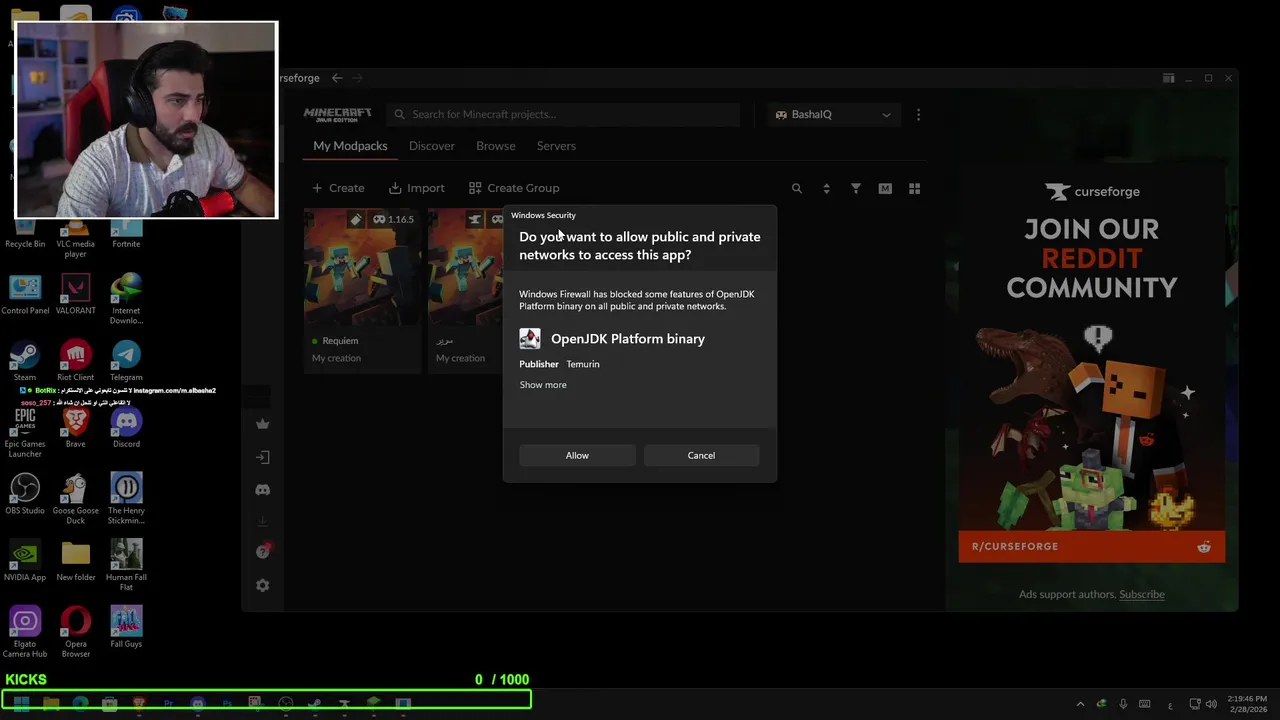
Task: Open File Explorer from the taskbar
Action: (x=51, y=703)
